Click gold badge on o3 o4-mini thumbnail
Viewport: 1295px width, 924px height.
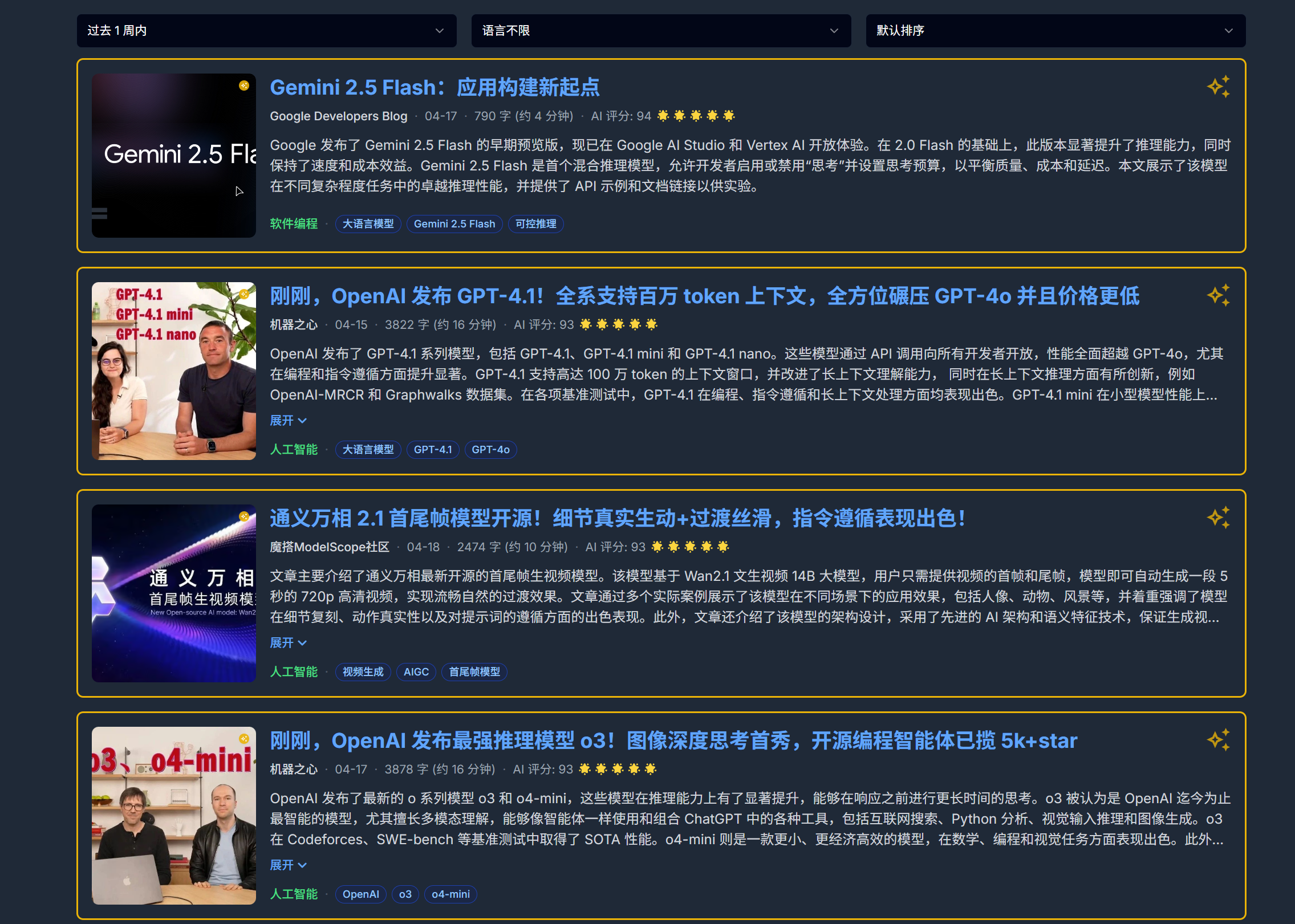point(244,739)
